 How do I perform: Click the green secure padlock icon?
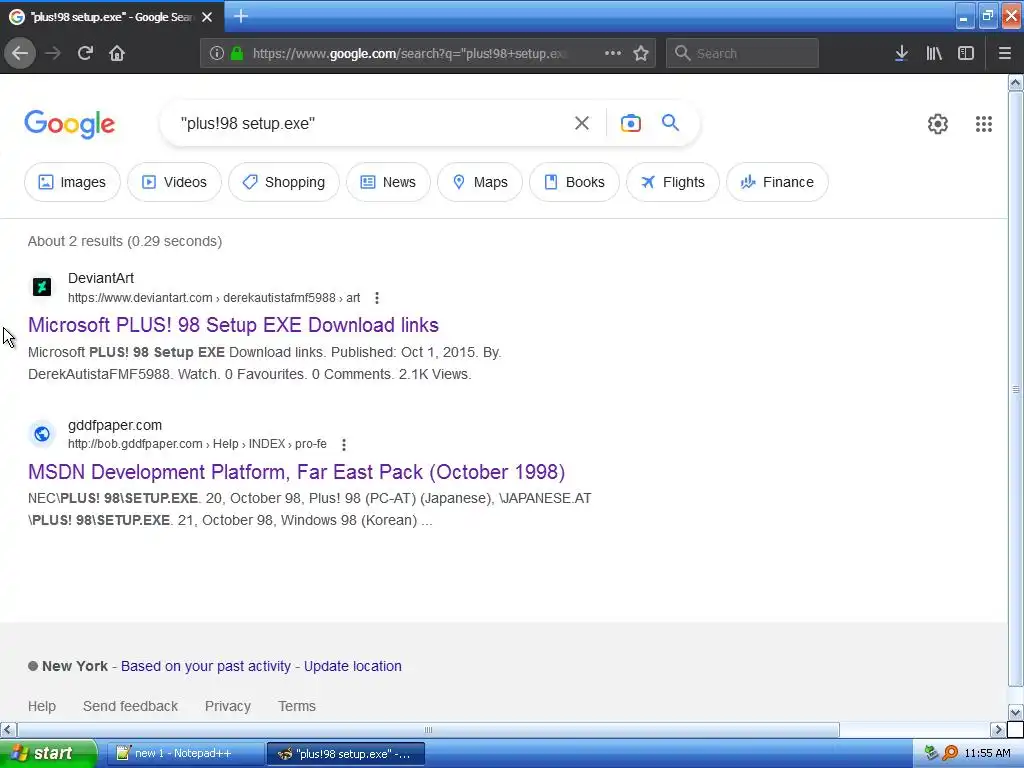[237, 53]
